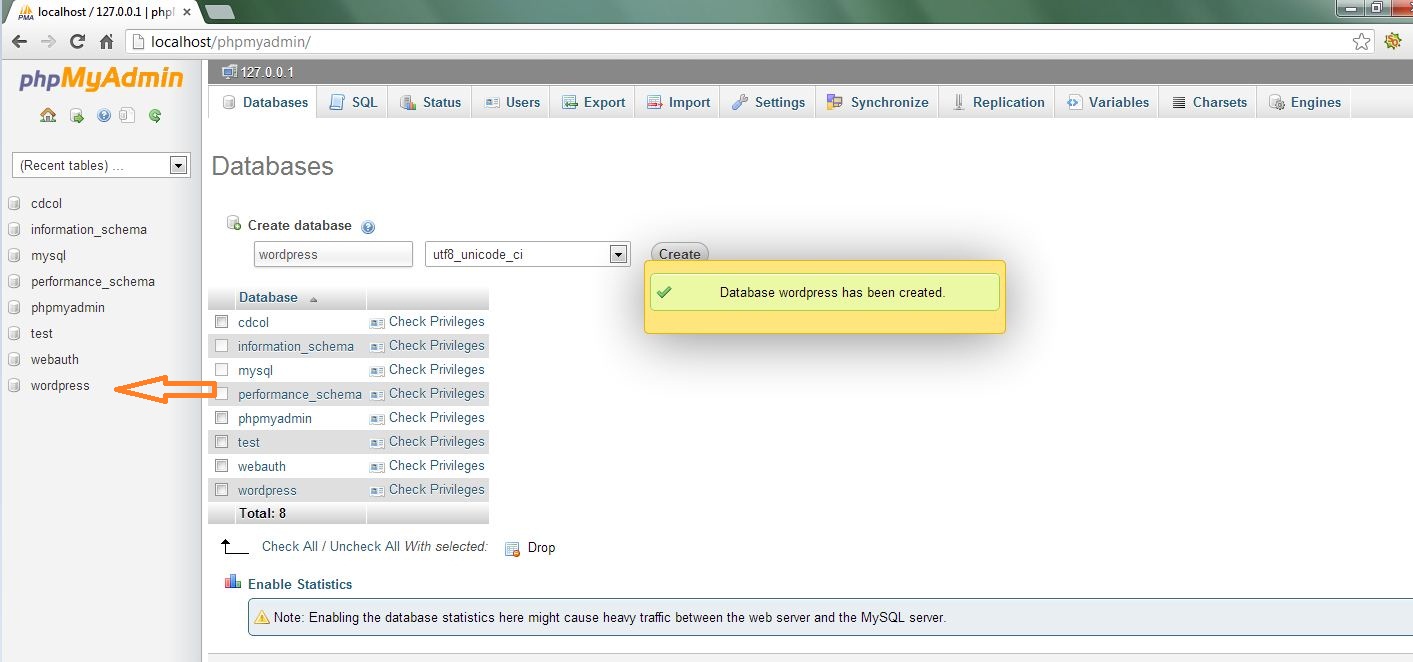The width and height of the screenshot is (1413, 662).
Task: Select the performance_schema row checkbox
Action: tap(222, 394)
